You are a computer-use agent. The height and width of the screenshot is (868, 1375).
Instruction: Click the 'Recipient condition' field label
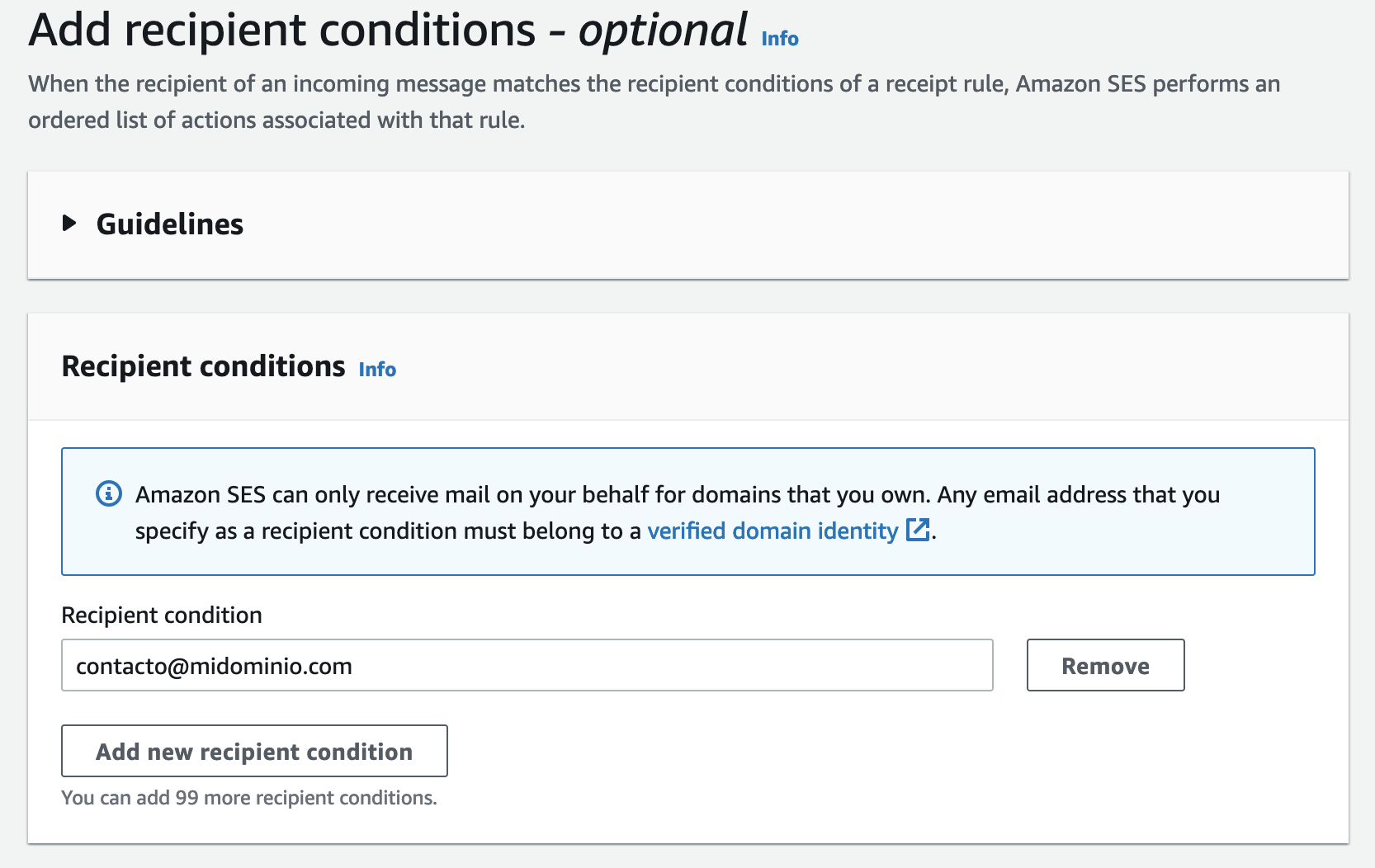[162, 616]
